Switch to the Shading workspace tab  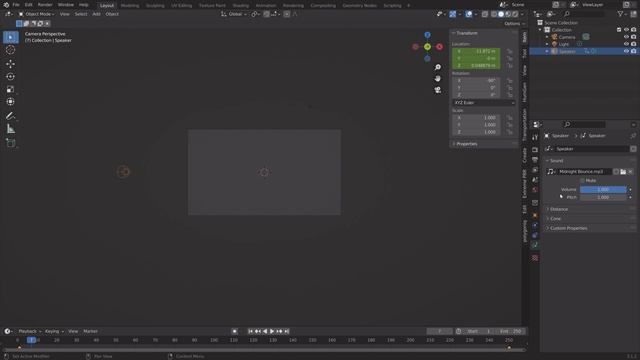pos(241,6)
